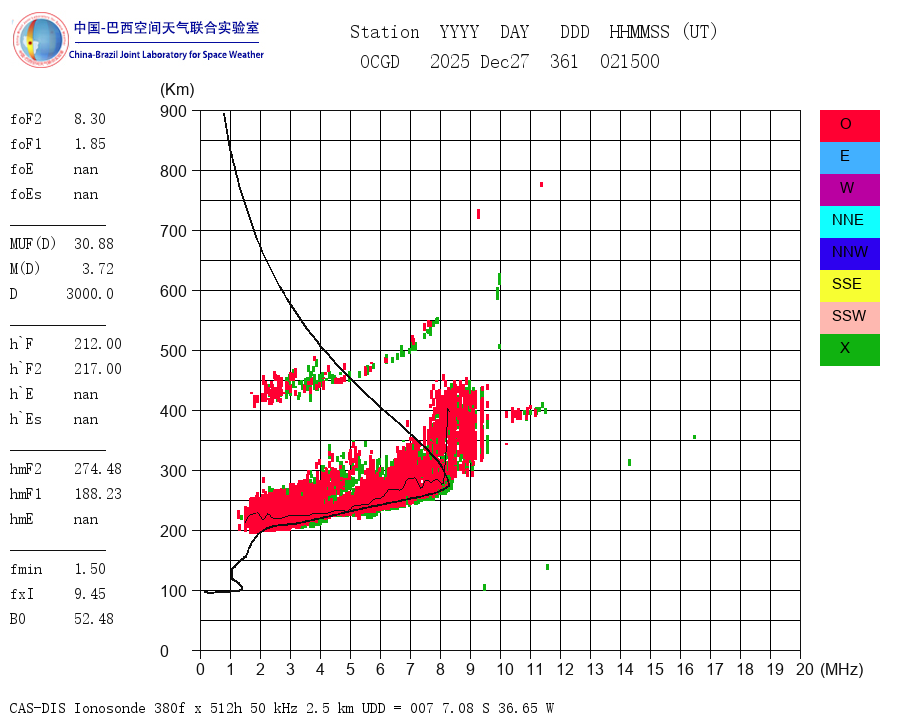
Task: Click the day-of-year value 361
Action: coord(564,61)
